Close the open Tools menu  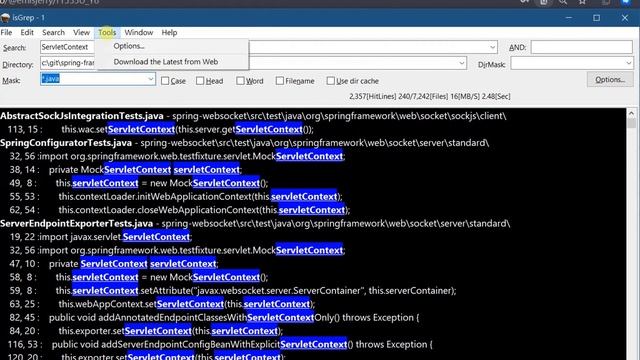point(107,32)
